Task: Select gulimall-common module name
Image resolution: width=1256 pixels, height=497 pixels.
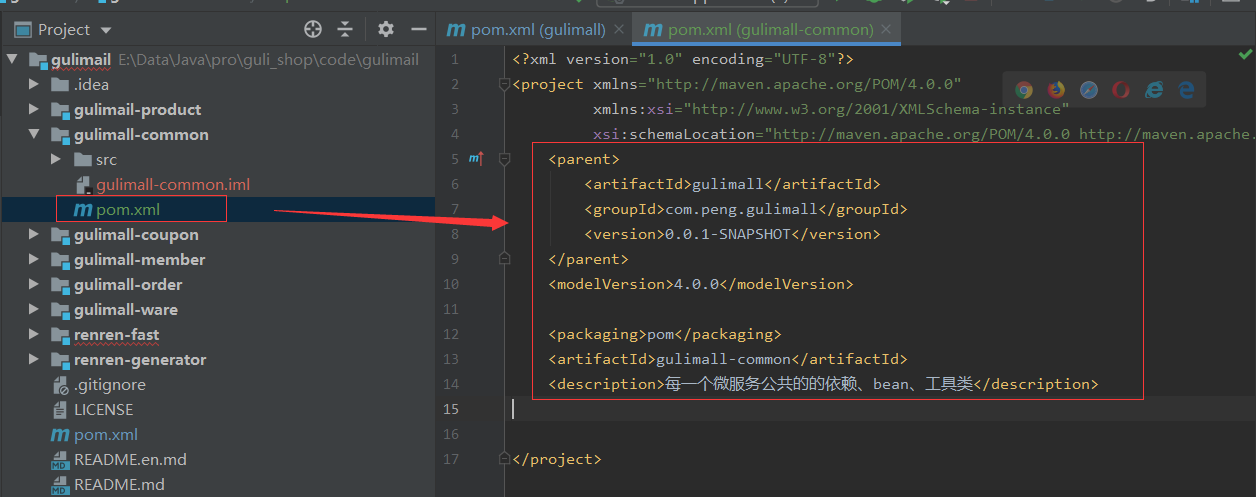Action: point(141,134)
